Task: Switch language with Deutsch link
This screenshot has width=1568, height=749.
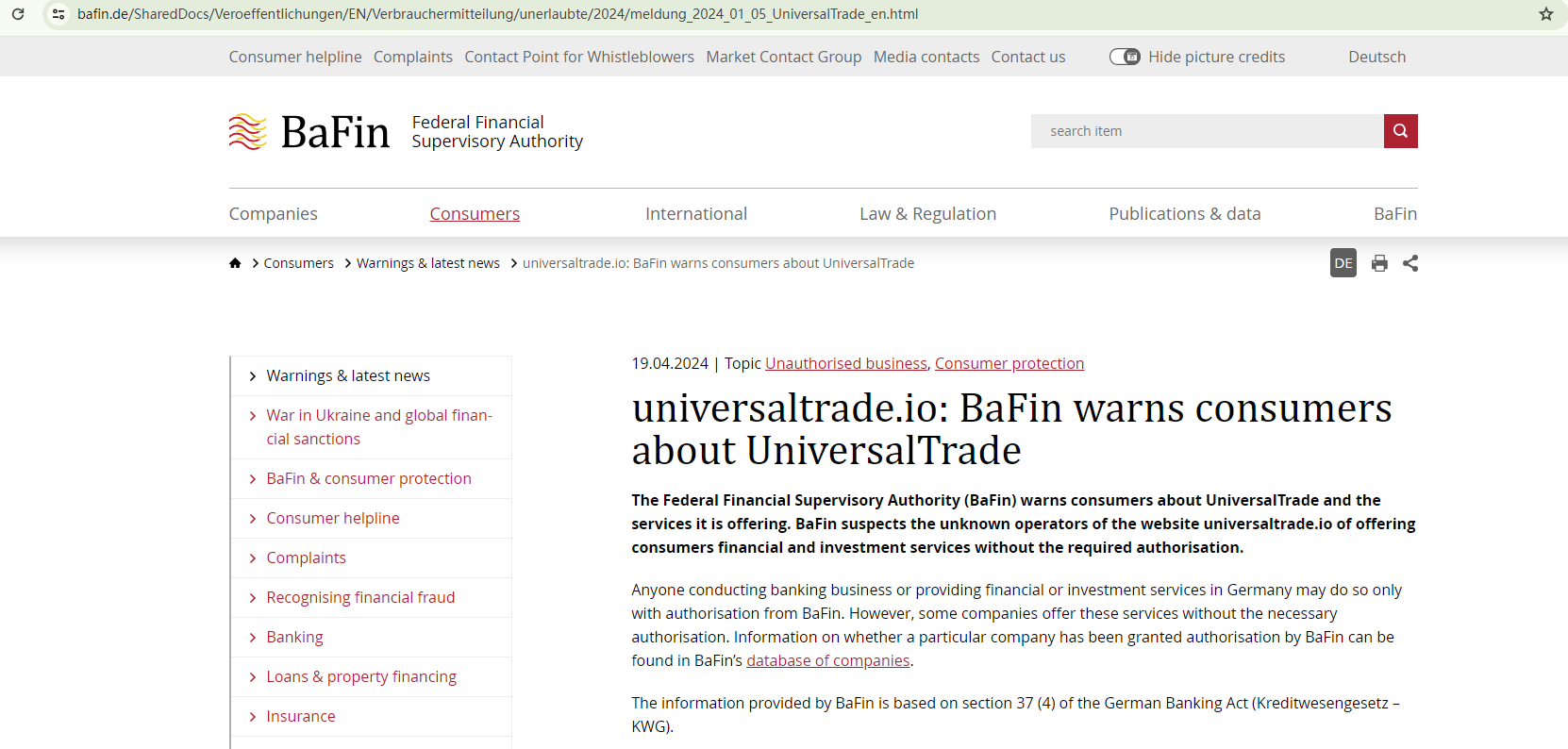Action: pyautogui.click(x=1377, y=57)
